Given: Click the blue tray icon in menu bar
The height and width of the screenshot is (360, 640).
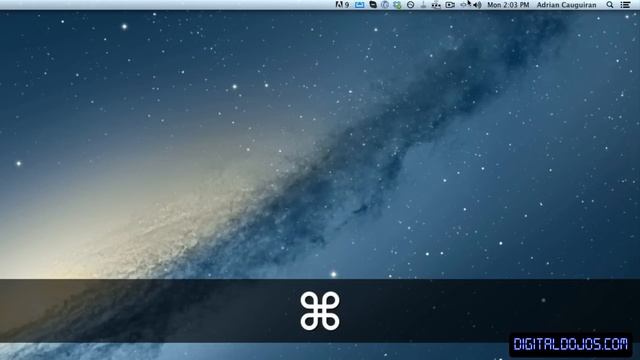Looking at the screenshot, I should (360, 5).
